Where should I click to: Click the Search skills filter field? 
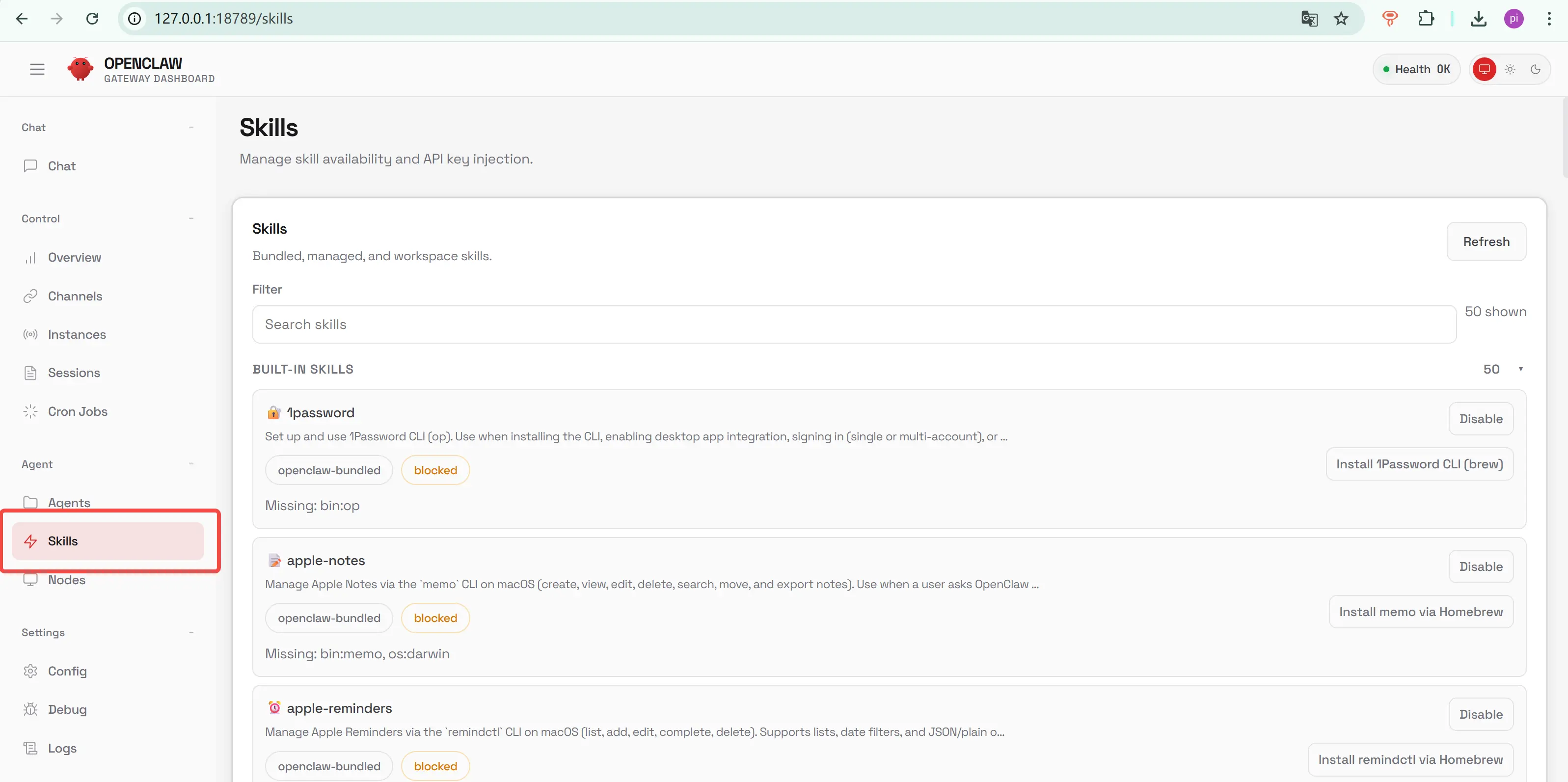(853, 324)
